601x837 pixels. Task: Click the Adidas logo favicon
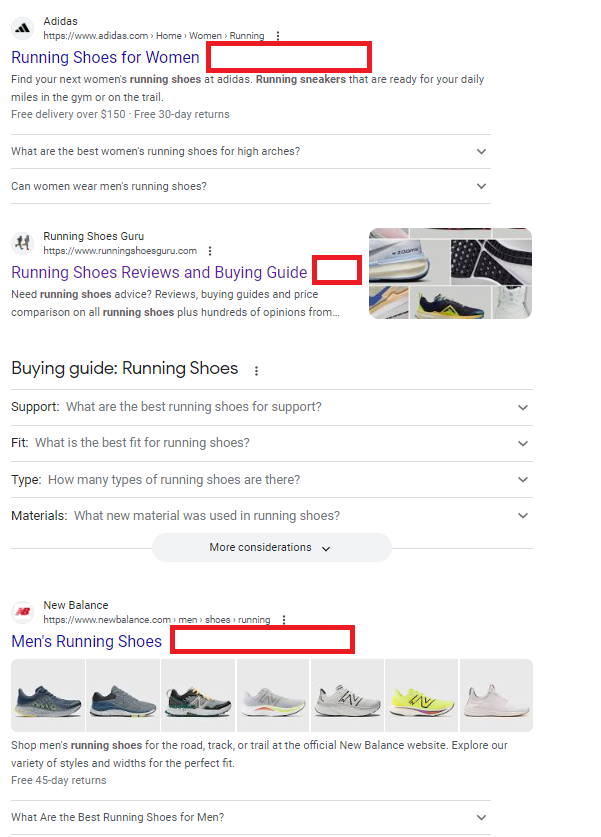click(x=22, y=28)
